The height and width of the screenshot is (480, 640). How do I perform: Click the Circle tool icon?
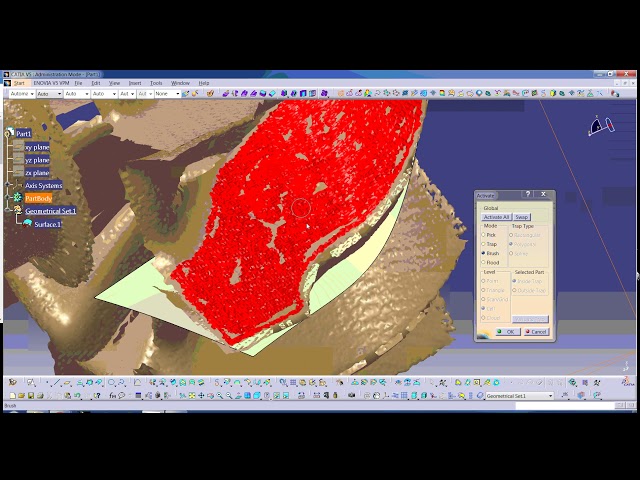(111, 382)
